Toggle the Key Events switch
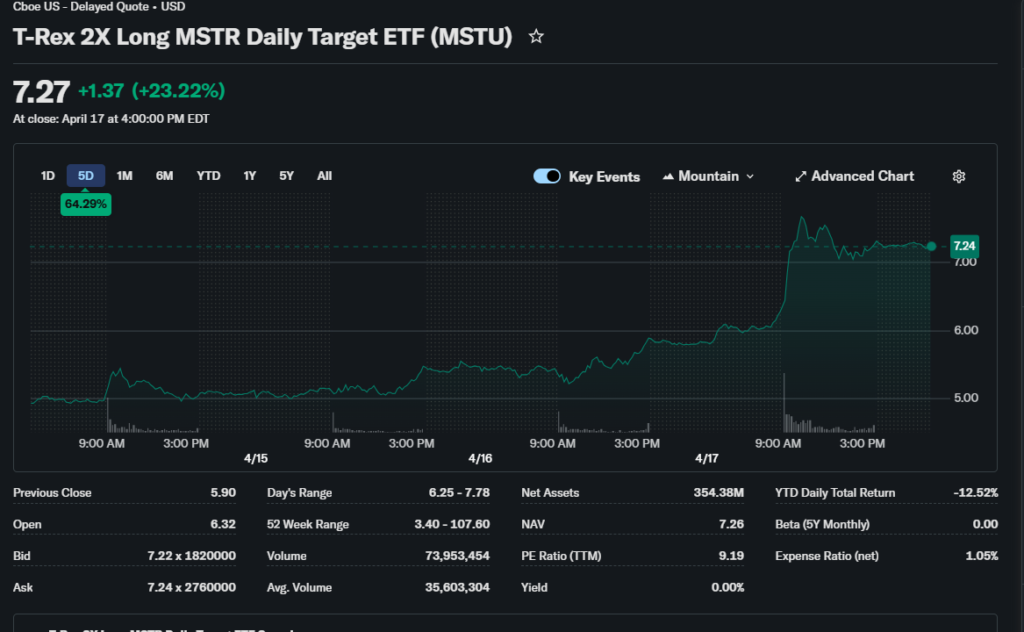 pos(547,176)
